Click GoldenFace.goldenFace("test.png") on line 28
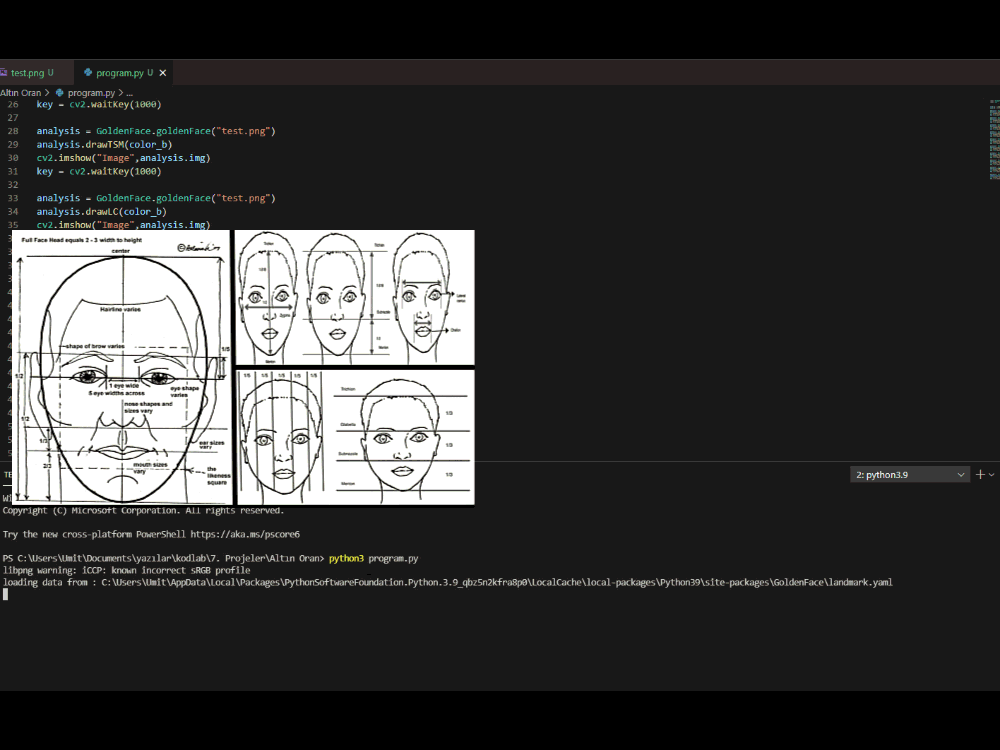 coord(186,131)
